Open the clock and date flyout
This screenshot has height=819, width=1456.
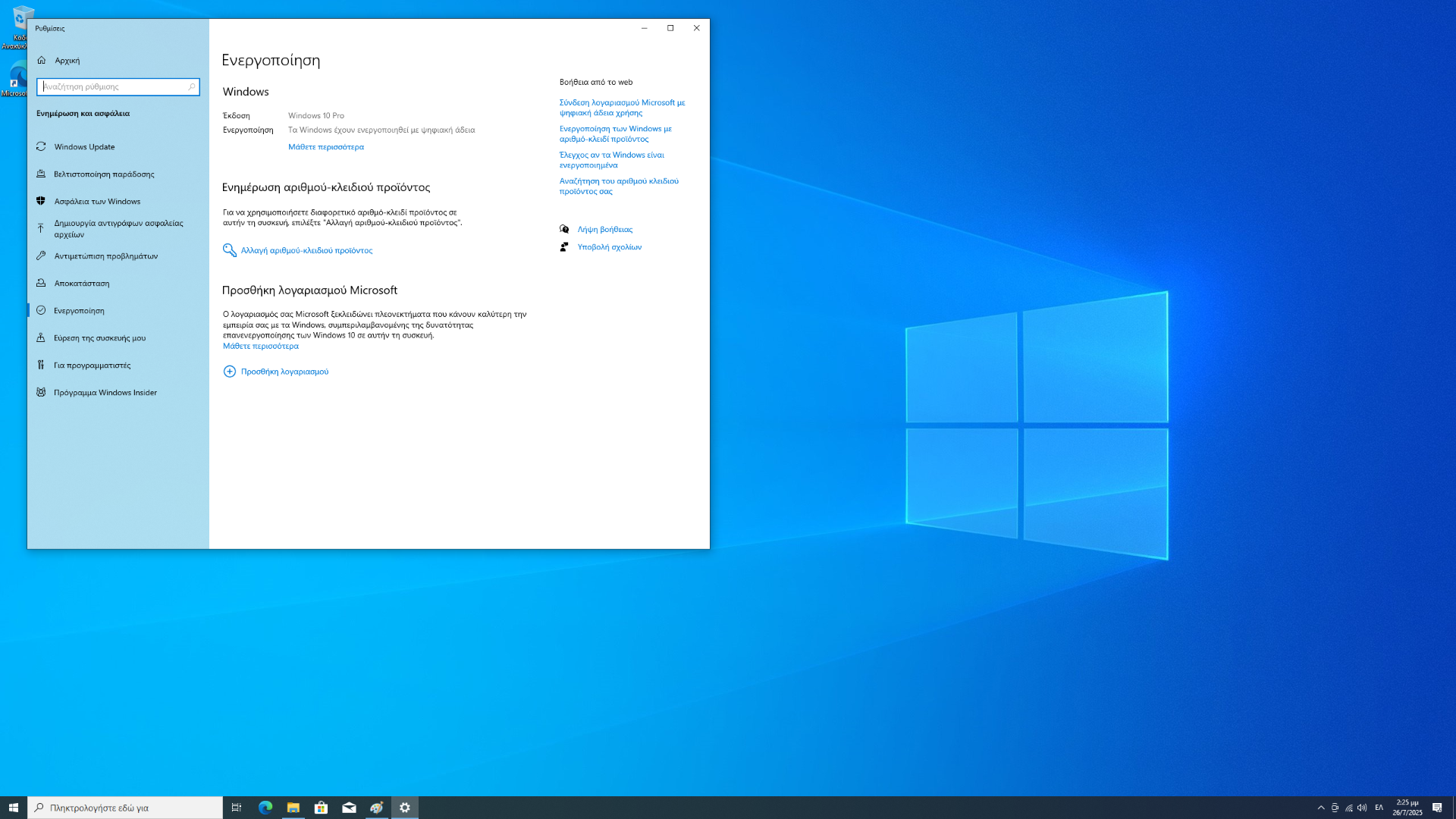click(x=1407, y=808)
